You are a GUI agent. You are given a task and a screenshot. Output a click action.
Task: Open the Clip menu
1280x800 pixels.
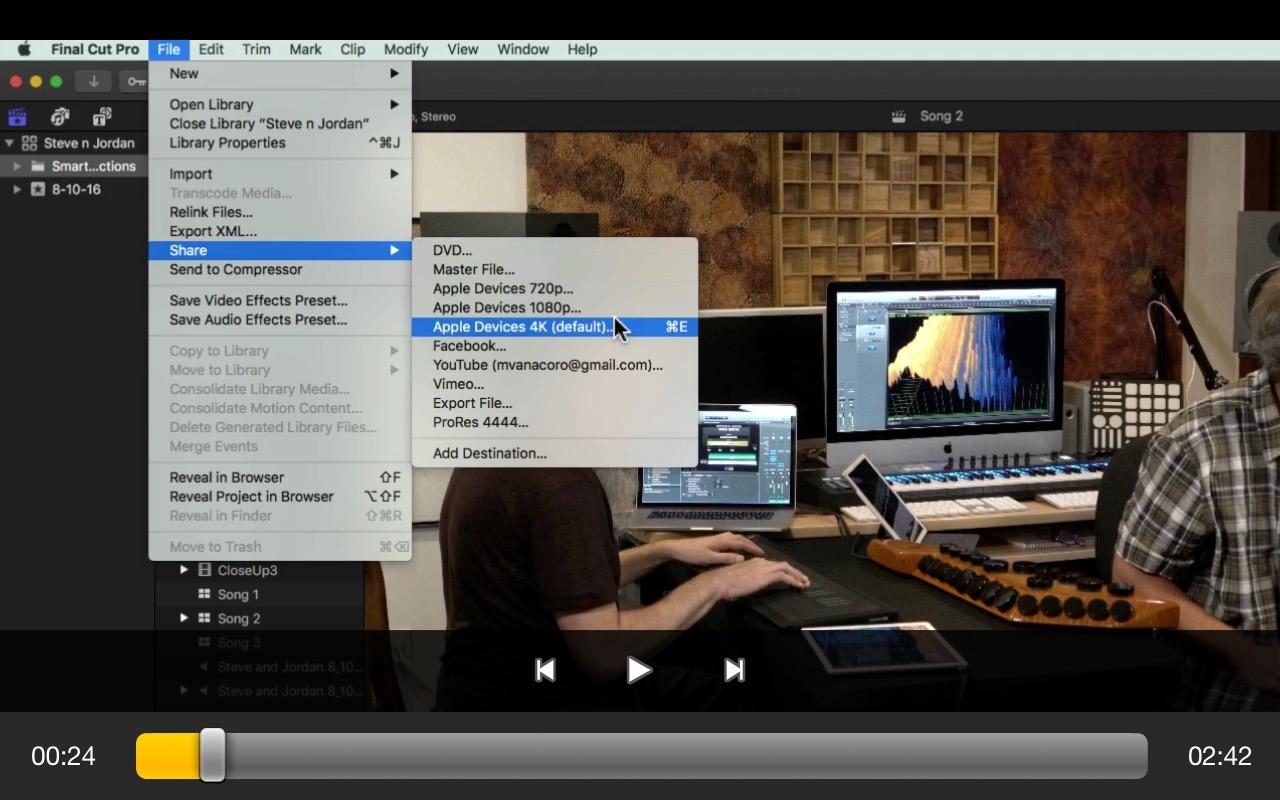click(352, 49)
